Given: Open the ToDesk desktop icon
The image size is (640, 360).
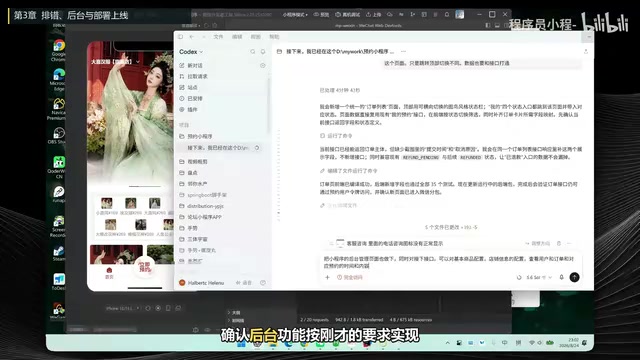Looking at the screenshot, I should pos(58,282).
